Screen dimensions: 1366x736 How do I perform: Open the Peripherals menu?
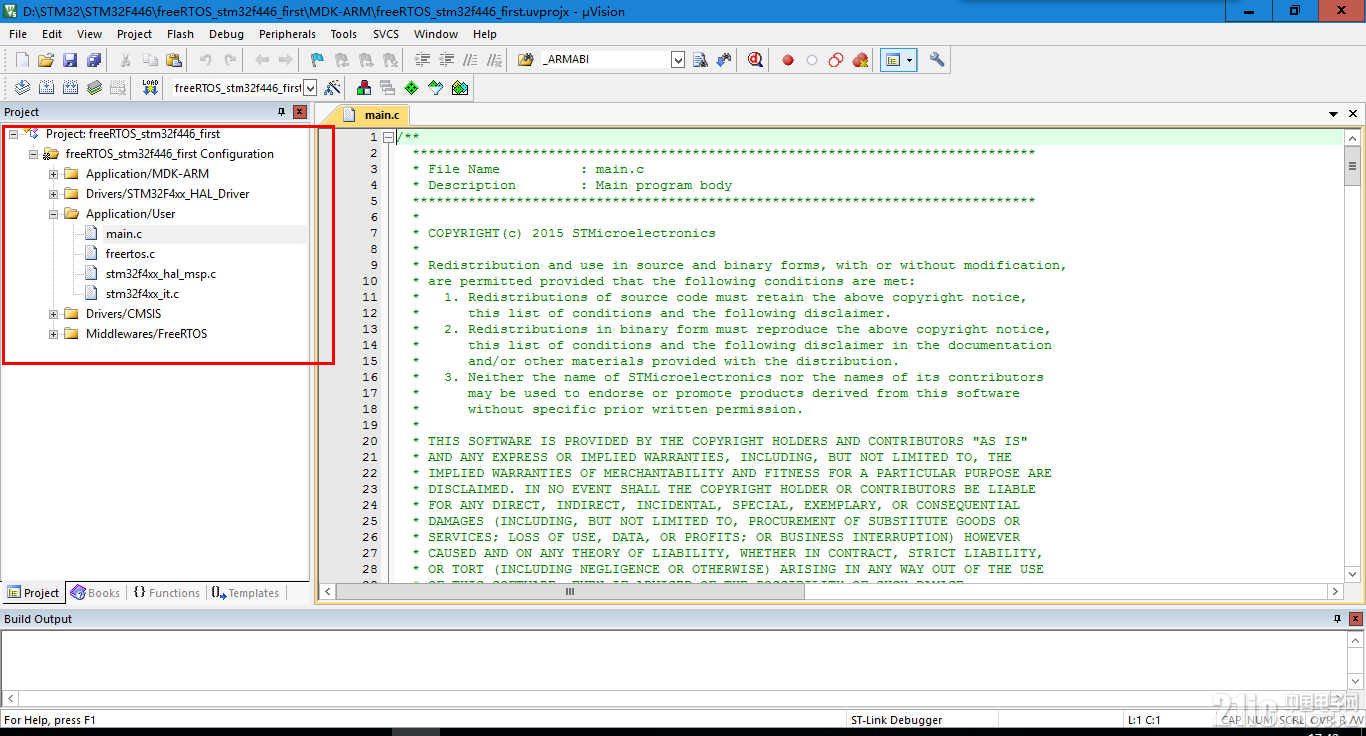pos(287,34)
